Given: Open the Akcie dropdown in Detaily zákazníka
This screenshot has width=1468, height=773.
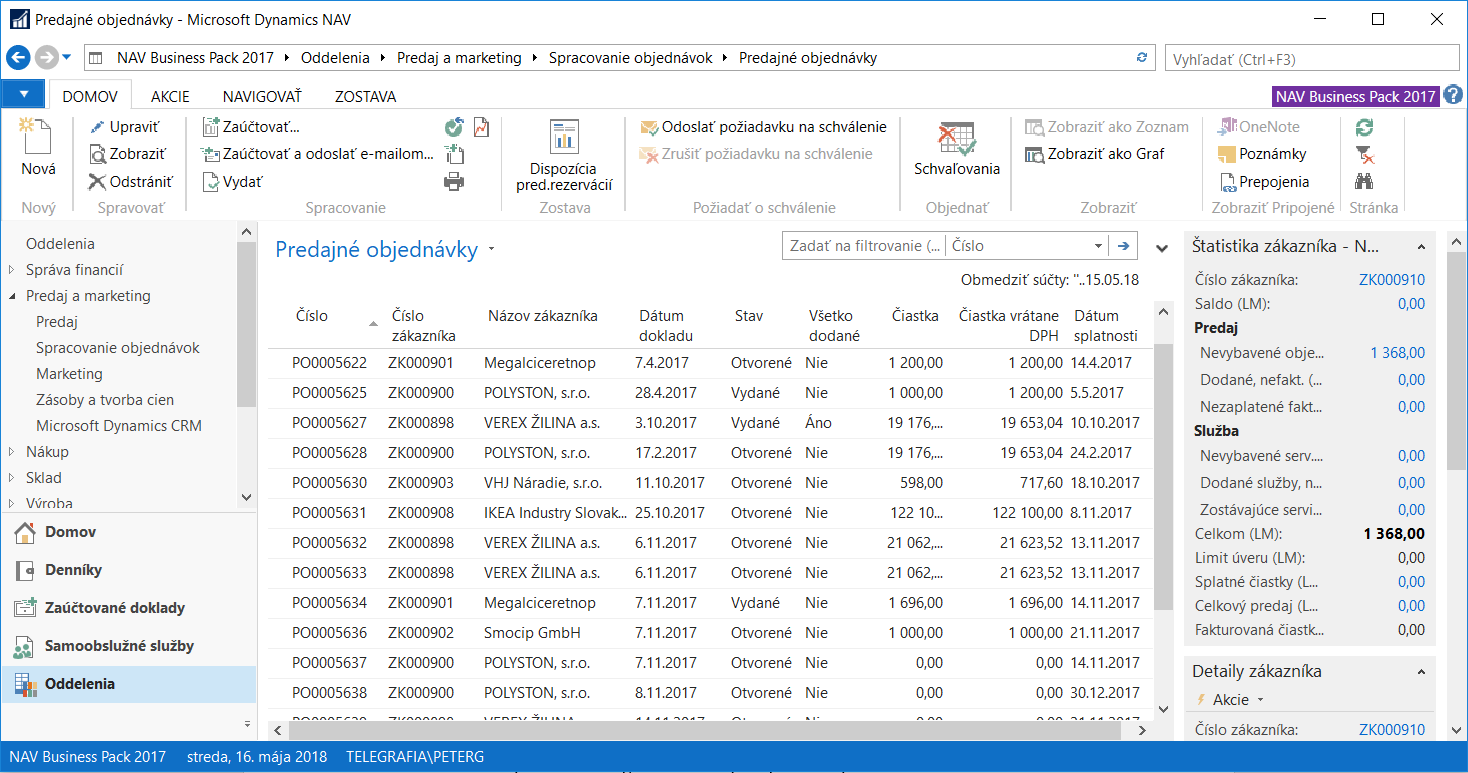Looking at the screenshot, I should click(1238, 699).
